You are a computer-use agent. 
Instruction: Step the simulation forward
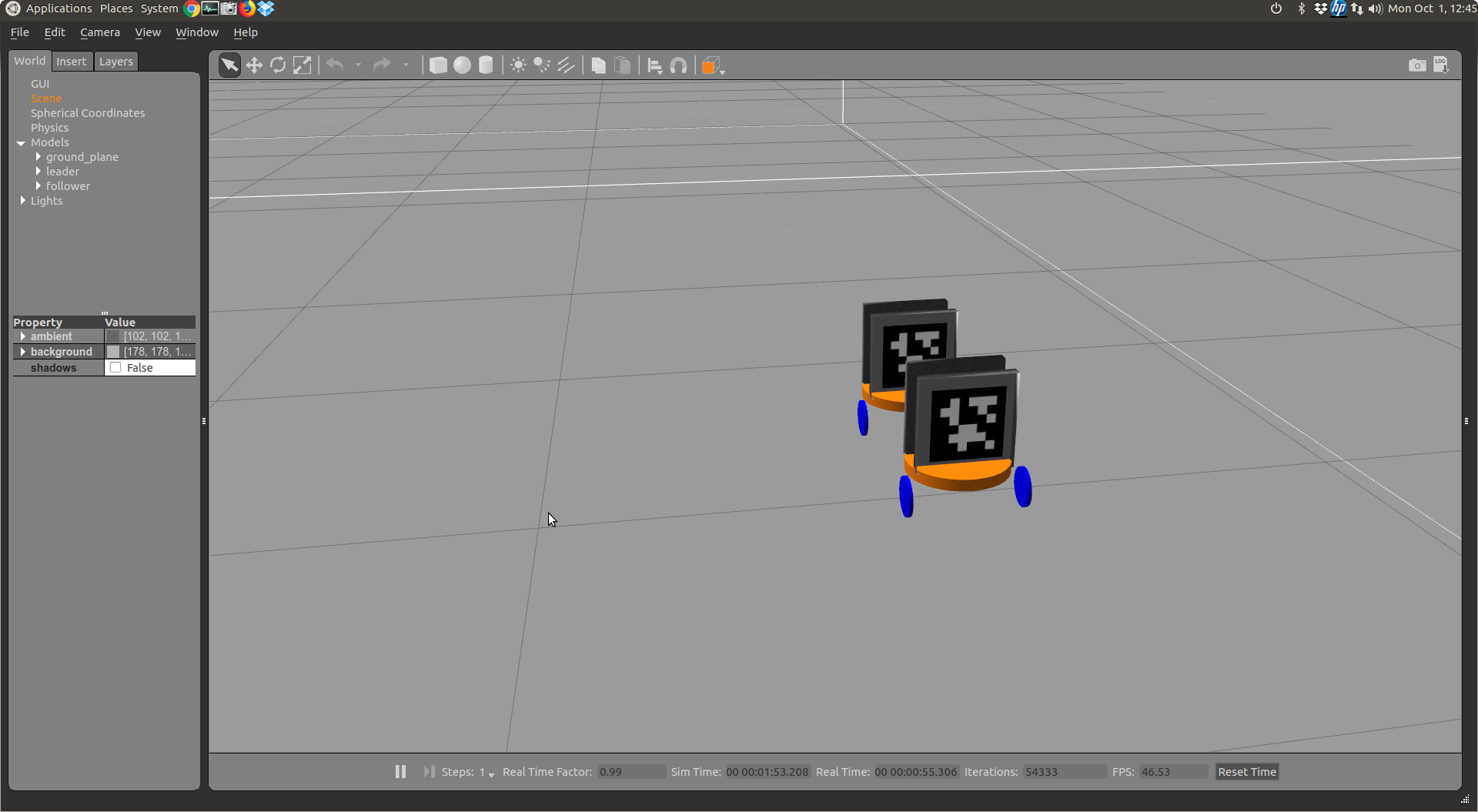pos(429,771)
